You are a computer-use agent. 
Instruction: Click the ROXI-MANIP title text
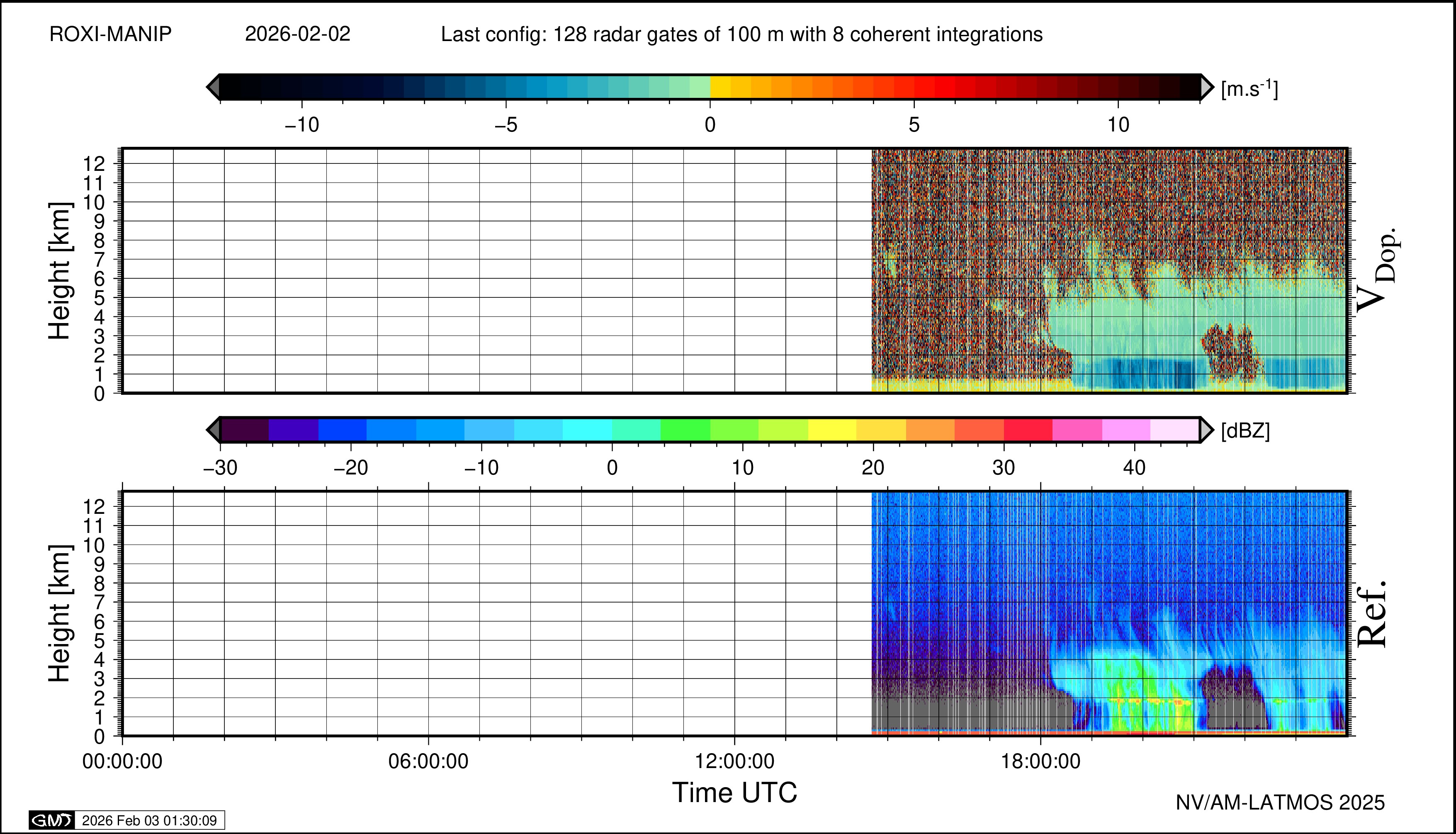(111, 34)
